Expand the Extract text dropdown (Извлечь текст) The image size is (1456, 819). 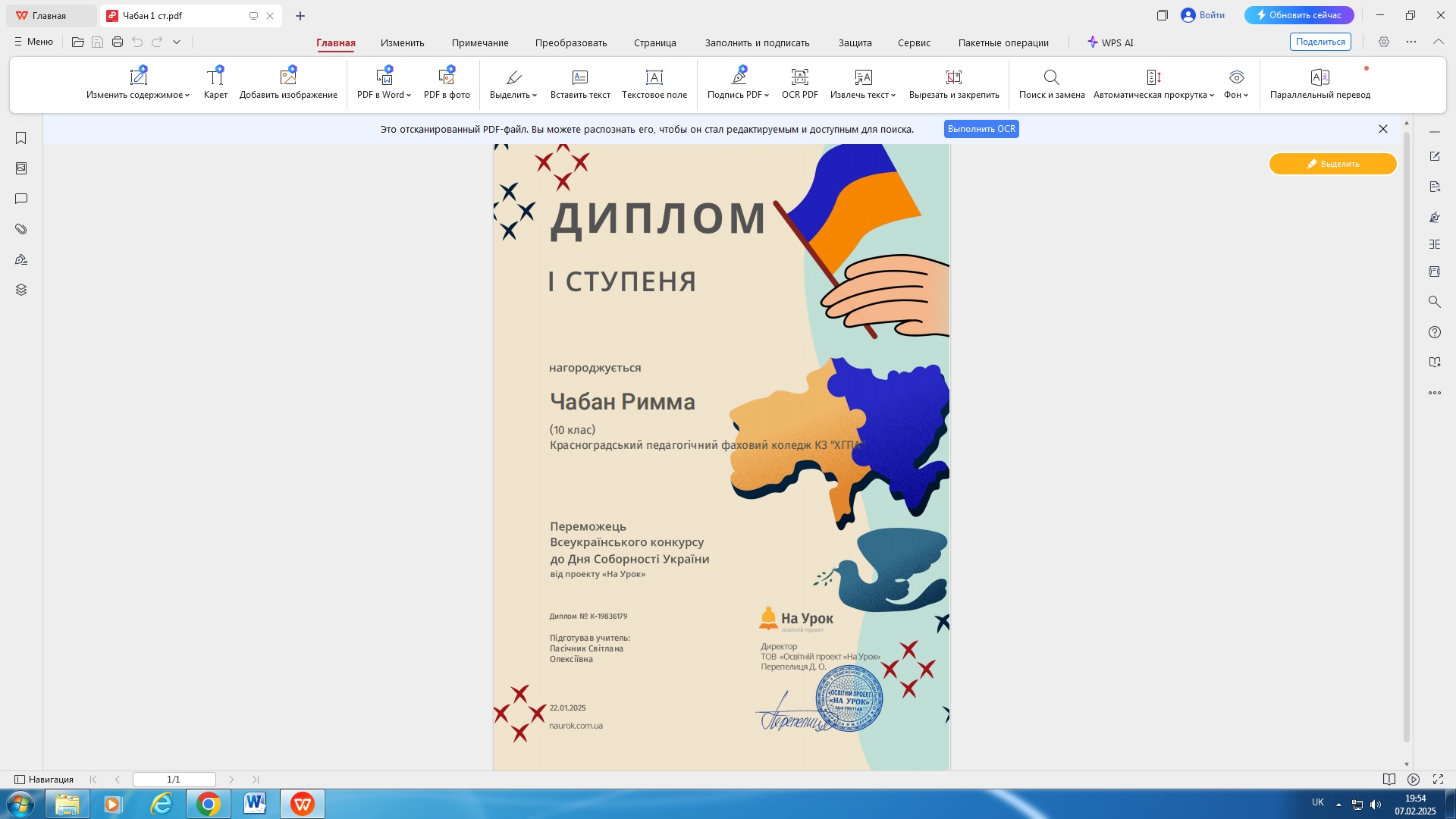click(x=893, y=96)
